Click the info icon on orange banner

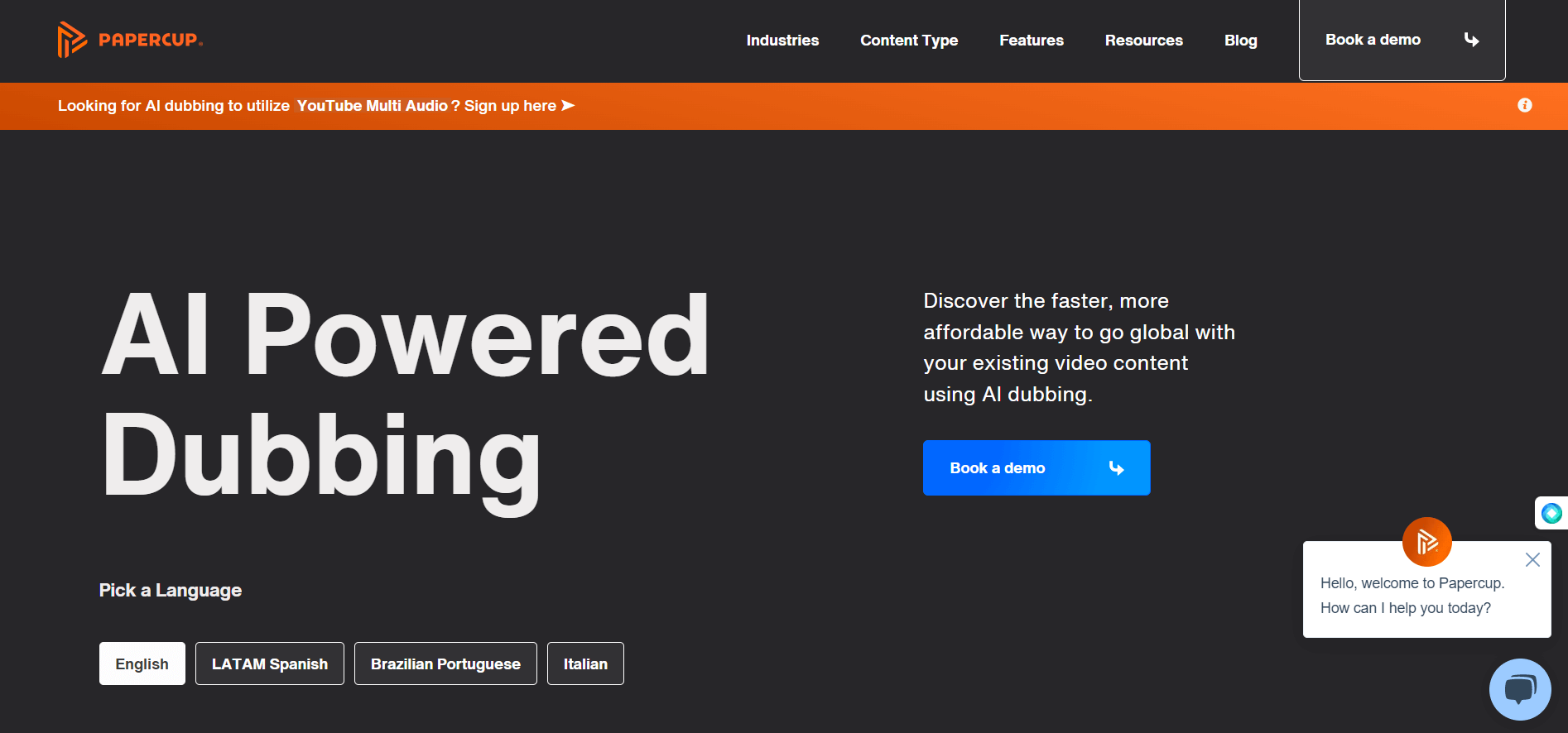click(1524, 105)
